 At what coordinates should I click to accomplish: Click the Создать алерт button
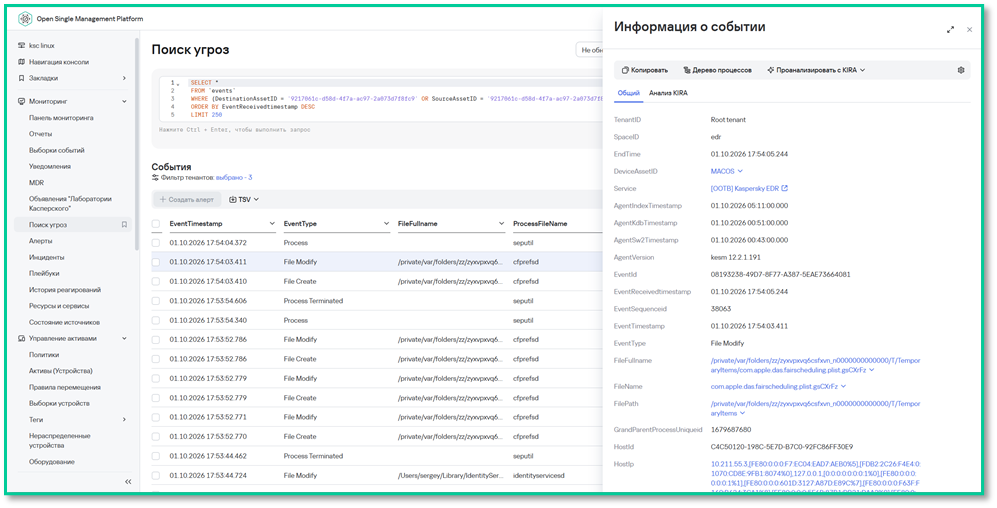pyautogui.click(x=187, y=200)
